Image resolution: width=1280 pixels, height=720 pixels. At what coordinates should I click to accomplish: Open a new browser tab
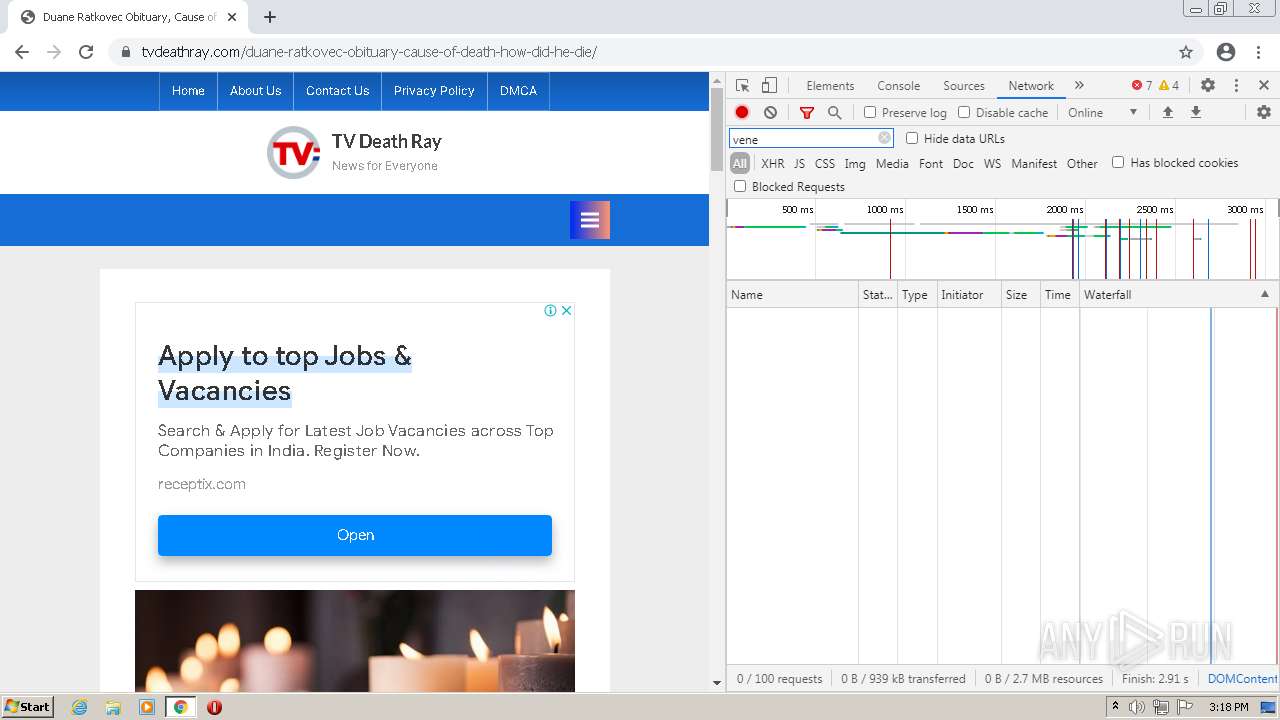[x=270, y=17]
